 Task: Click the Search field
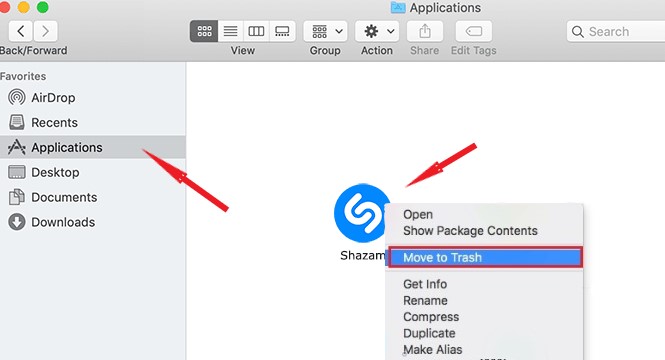click(x=616, y=31)
